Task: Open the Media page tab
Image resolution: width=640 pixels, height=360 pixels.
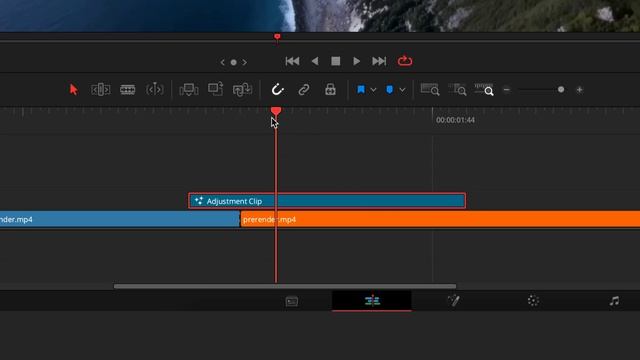Action: tap(292, 301)
